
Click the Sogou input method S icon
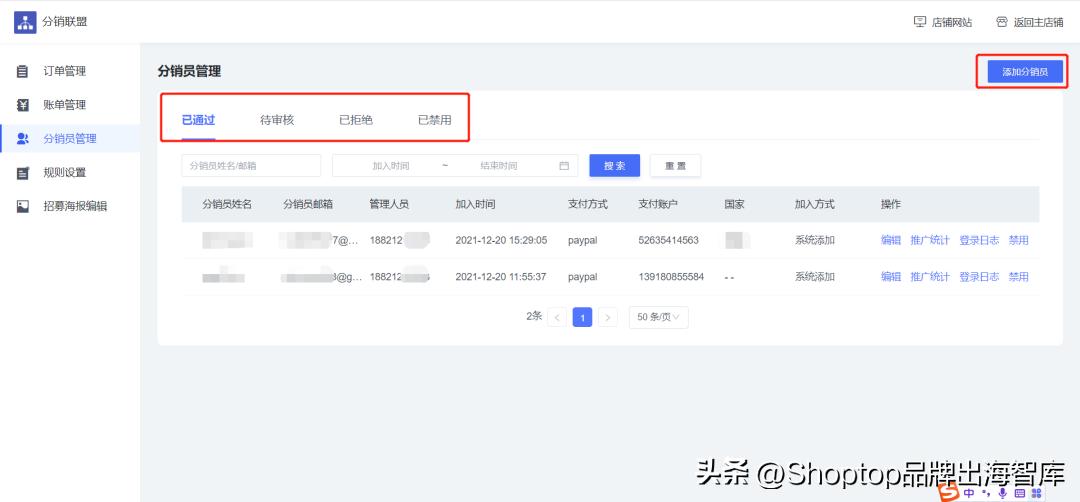(951, 493)
